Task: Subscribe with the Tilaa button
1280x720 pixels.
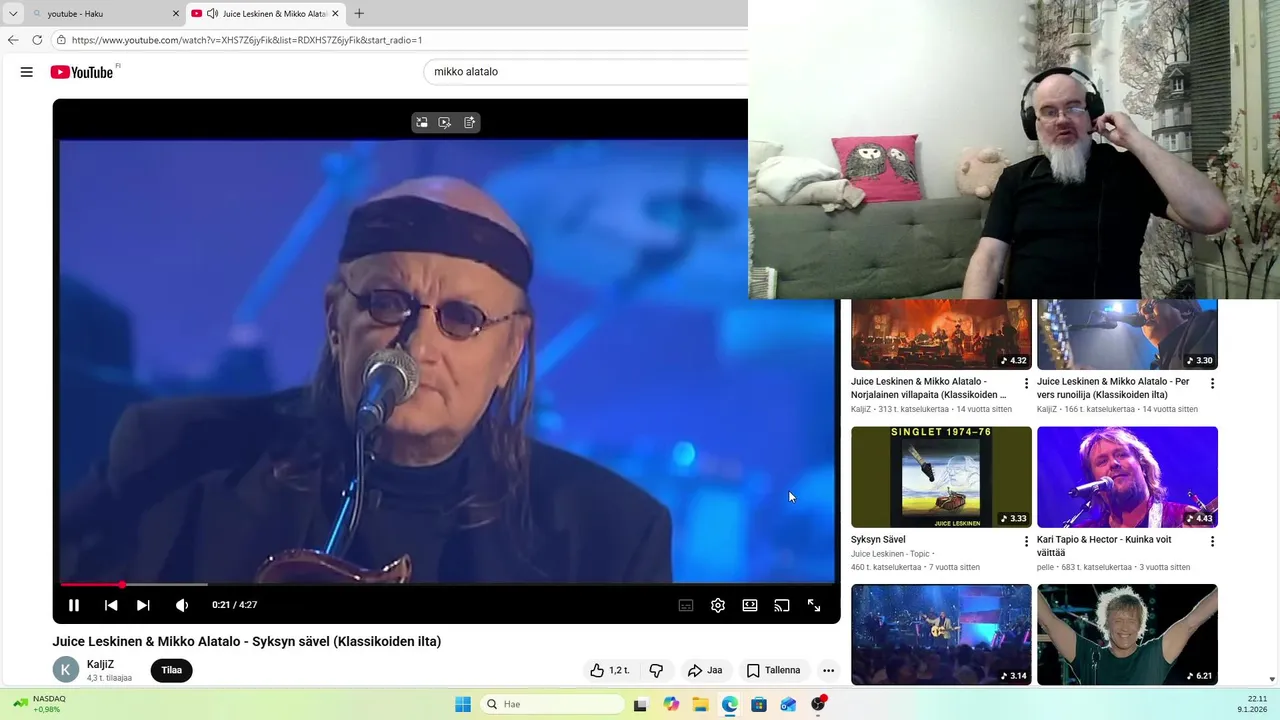Action: point(172,670)
